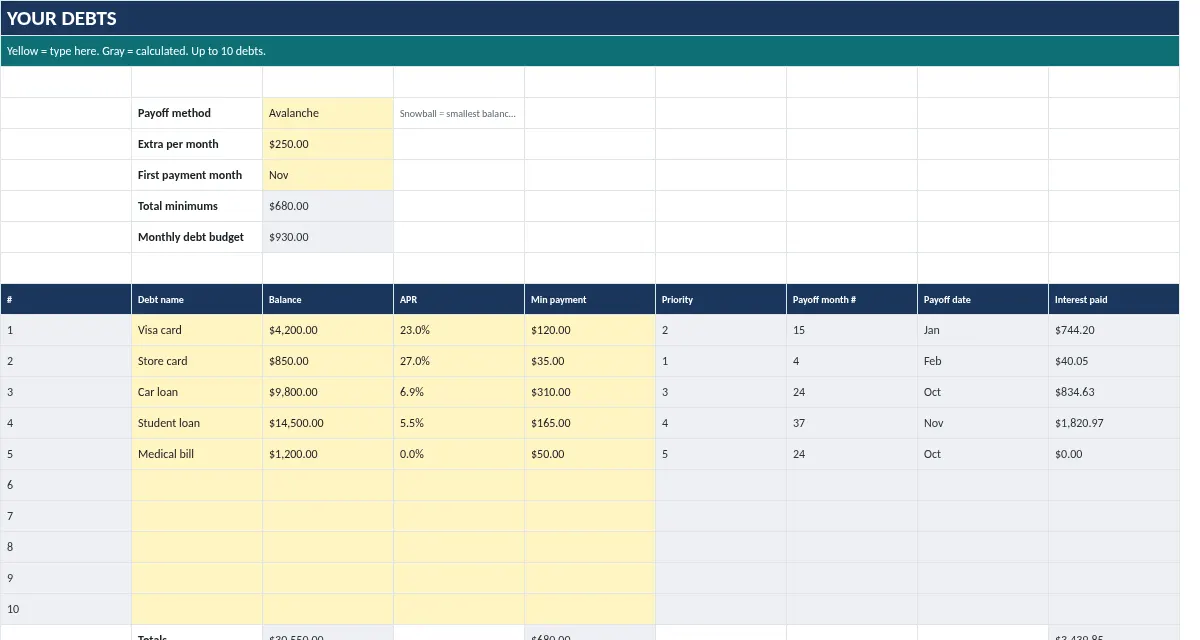Select the Extra per month label
The image size is (1200, 640).
pos(197,144)
